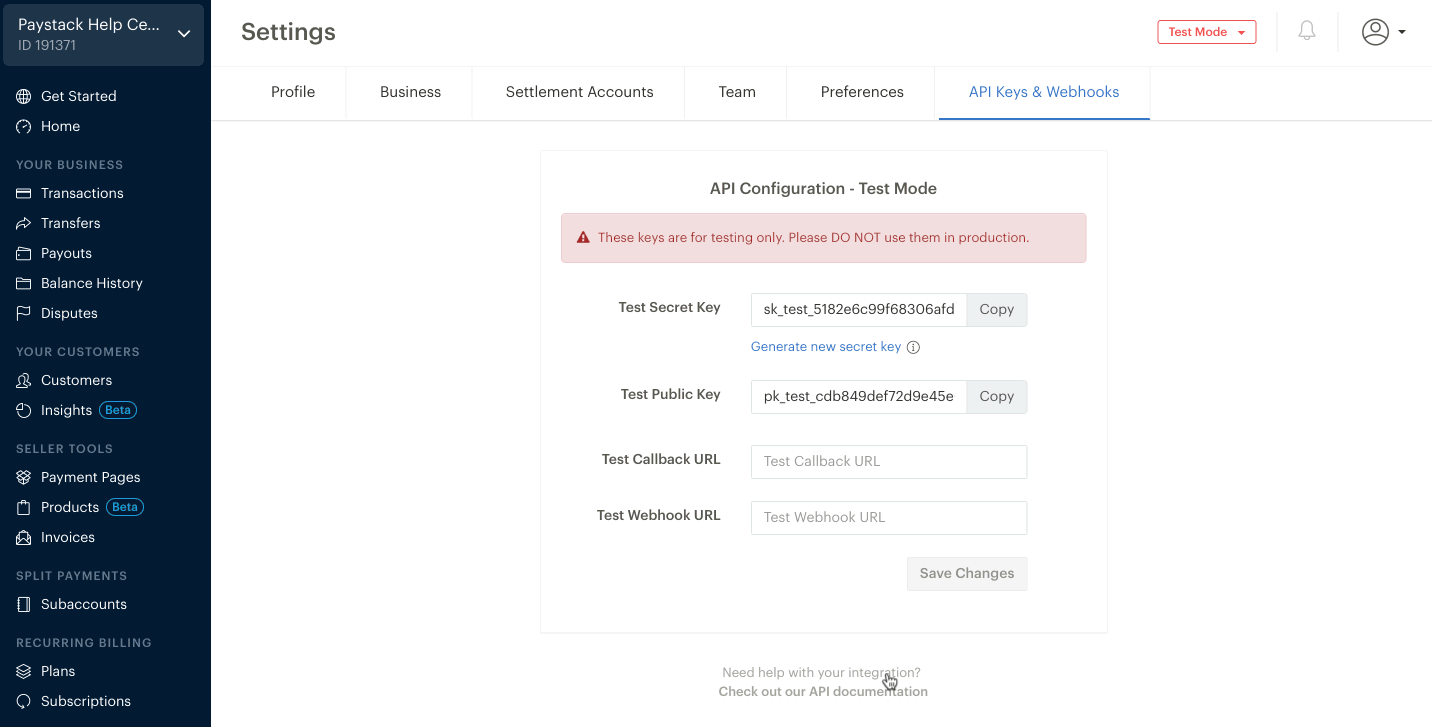Click the Disputes flag icon
The image size is (1432, 727).
tap(24, 313)
